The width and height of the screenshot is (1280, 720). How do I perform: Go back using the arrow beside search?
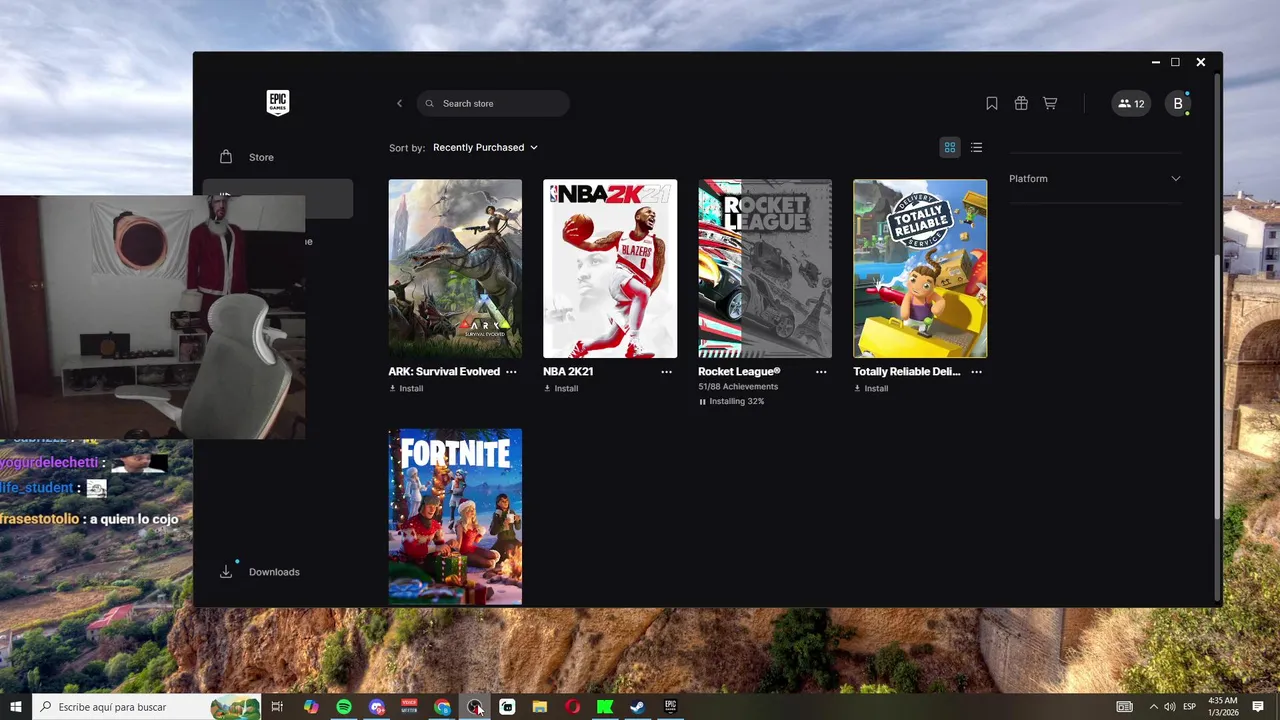(x=399, y=103)
